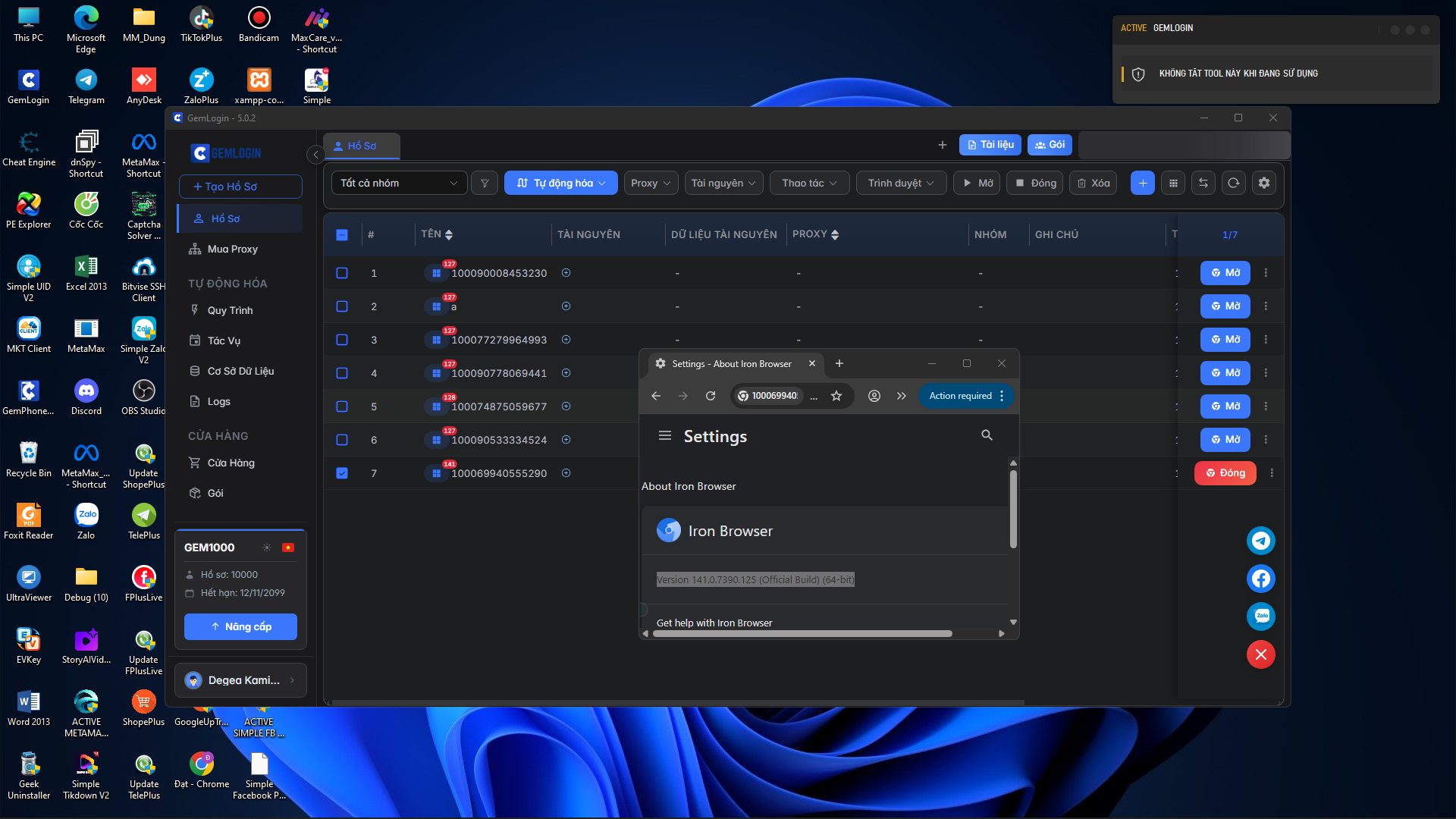Open the Settings hamburger menu in Iron Browser
This screenshot has width=1456, height=819.
click(665, 436)
